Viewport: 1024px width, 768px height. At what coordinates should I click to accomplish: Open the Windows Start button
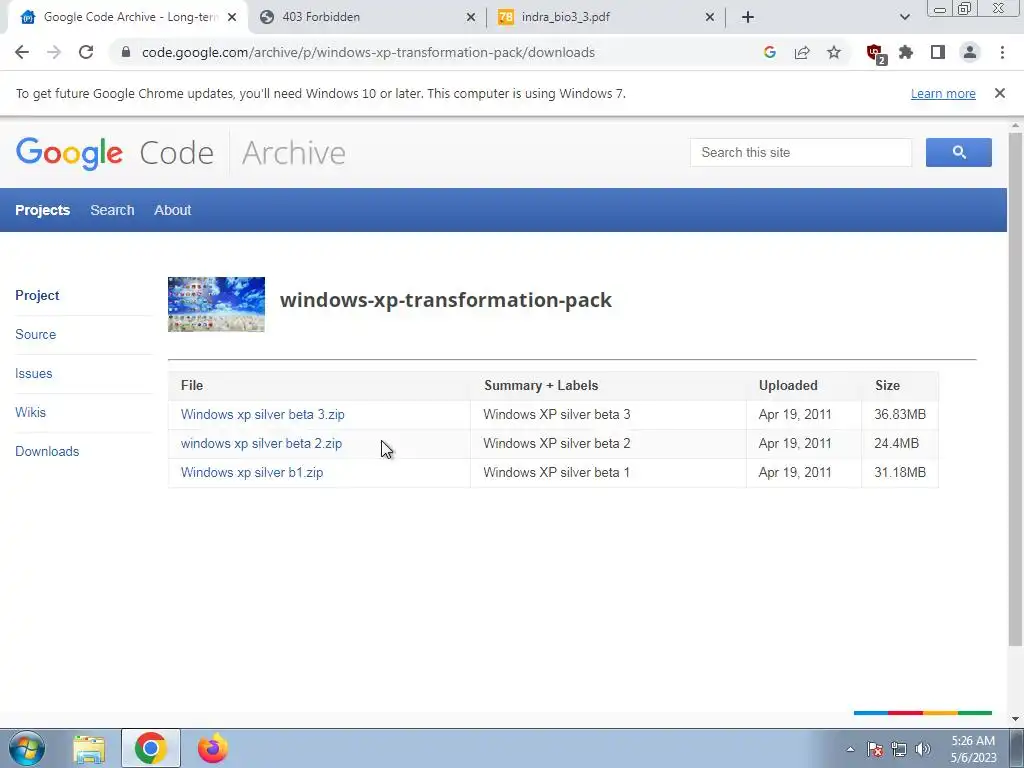(27, 748)
